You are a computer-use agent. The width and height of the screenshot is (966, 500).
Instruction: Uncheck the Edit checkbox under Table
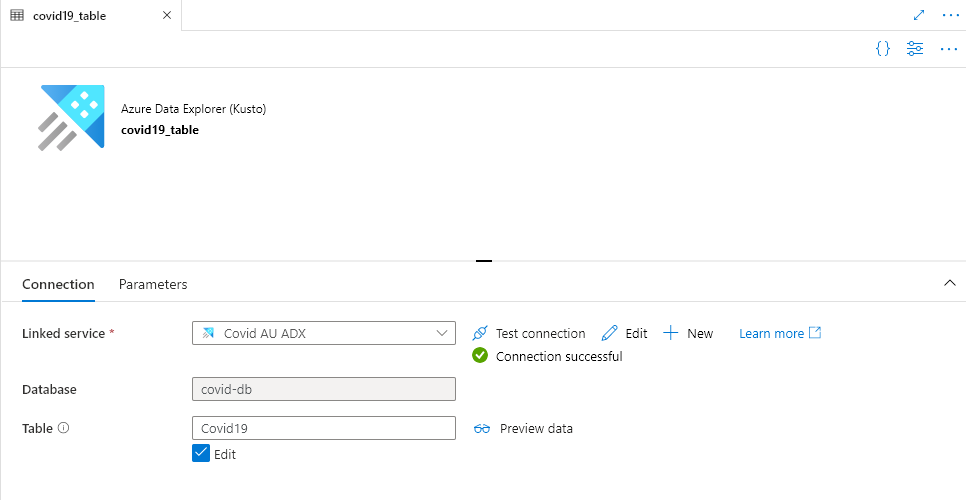coord(201,454)
